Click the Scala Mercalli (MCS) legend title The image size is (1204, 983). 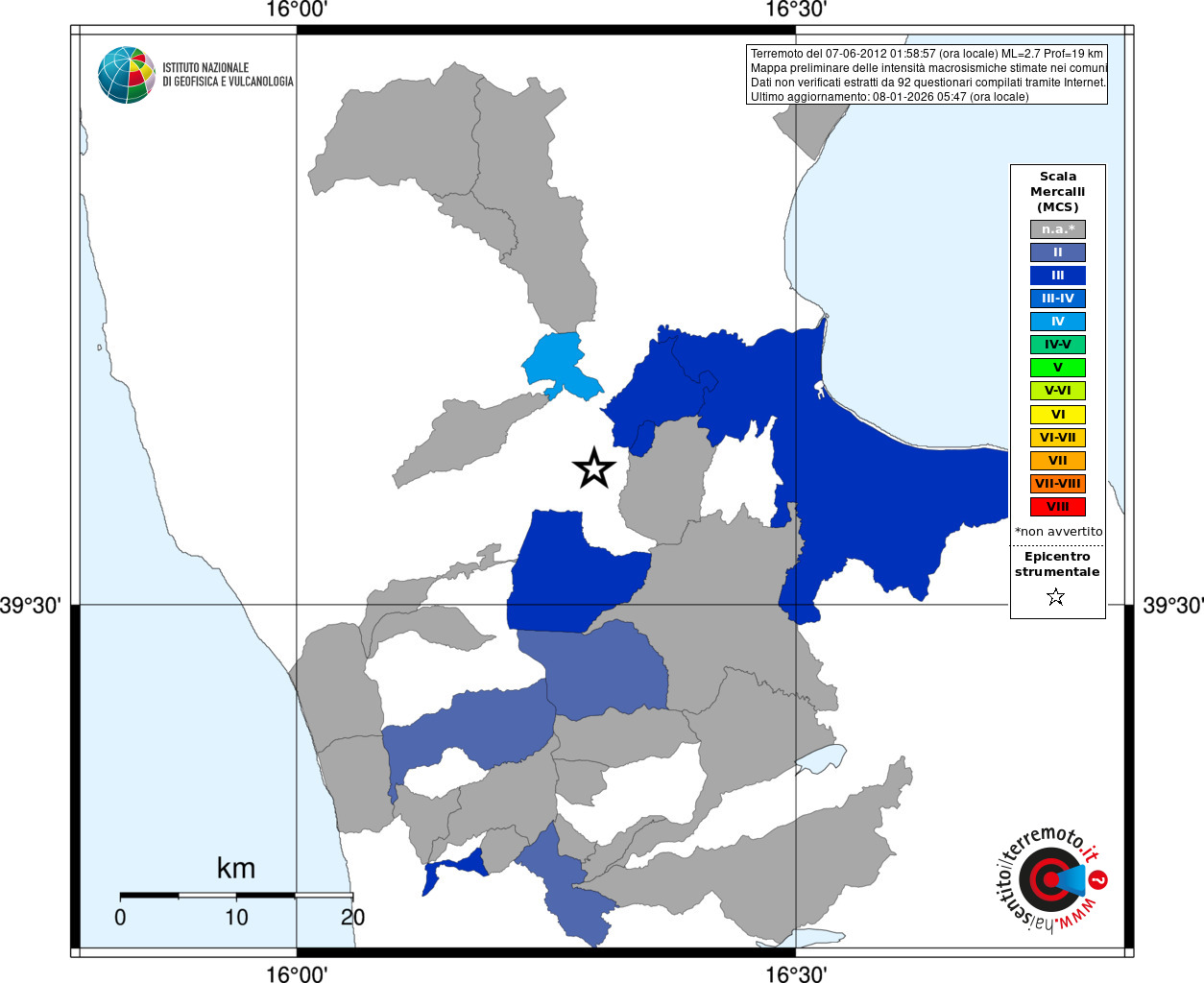(x=1058, y=192)
